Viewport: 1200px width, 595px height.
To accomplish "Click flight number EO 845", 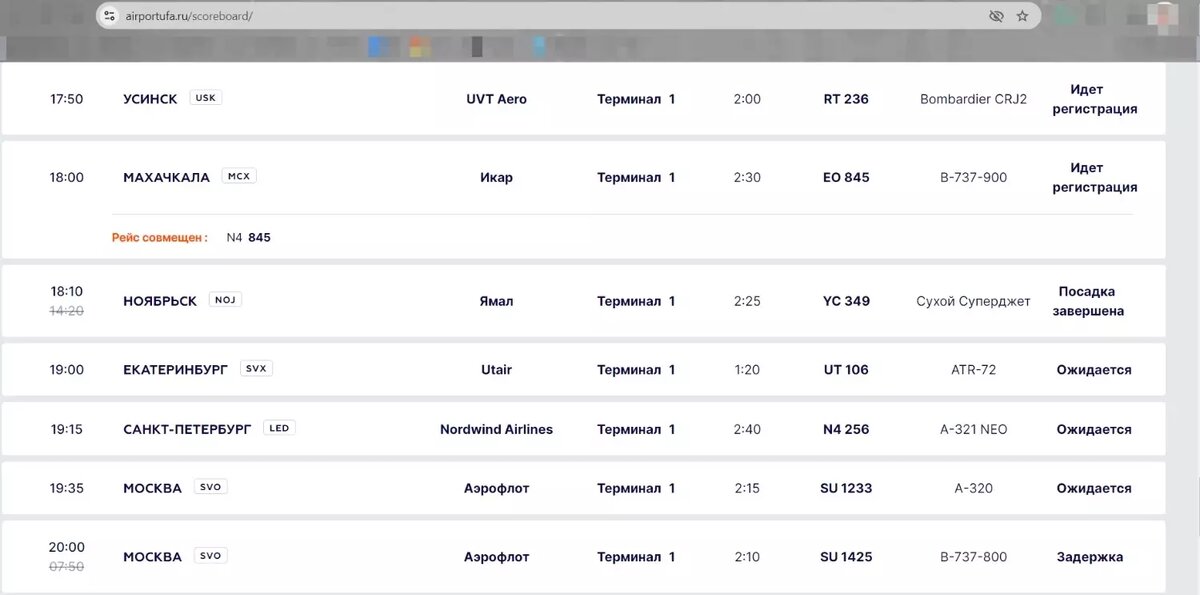I will 846,177.
